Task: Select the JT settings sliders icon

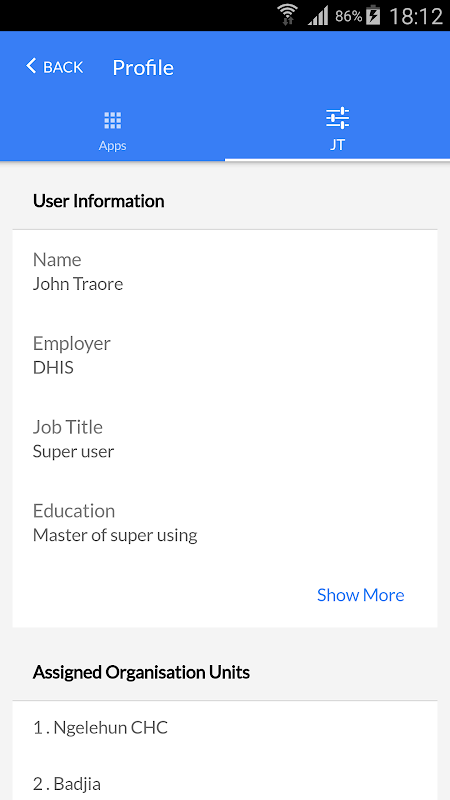Action: (337, 118)
